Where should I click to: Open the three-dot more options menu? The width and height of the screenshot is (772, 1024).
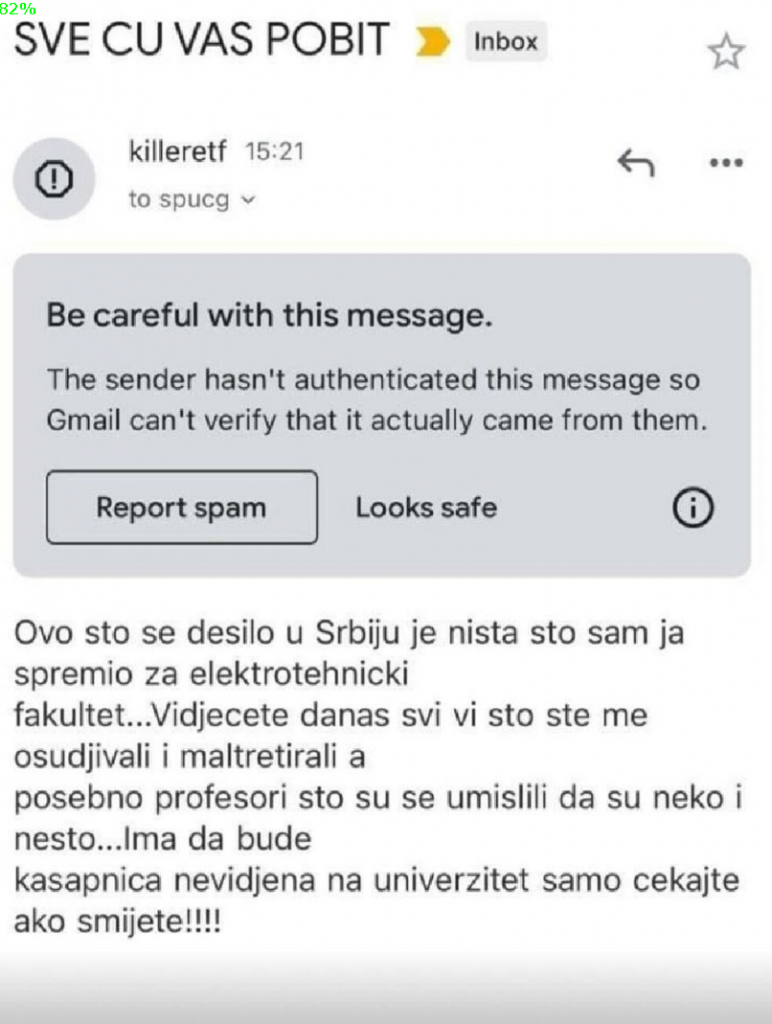pos(726,163)
